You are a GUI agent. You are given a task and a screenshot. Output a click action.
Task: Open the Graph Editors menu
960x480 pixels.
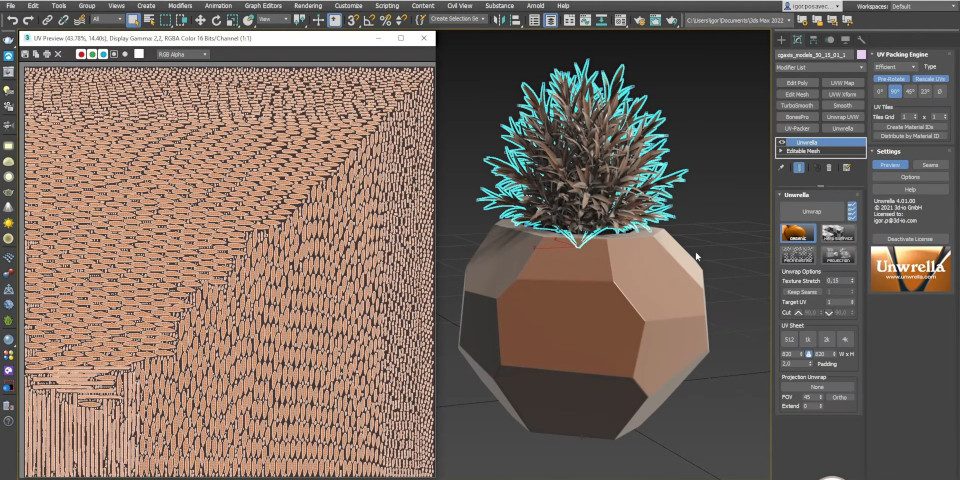263,6
